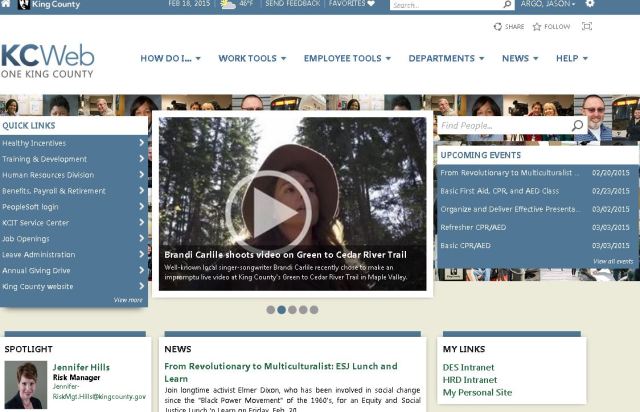This screenshot has width=640, height=412.
Task: Open the ARGO, JASON user dropdown
Action: tap(548, 4)
